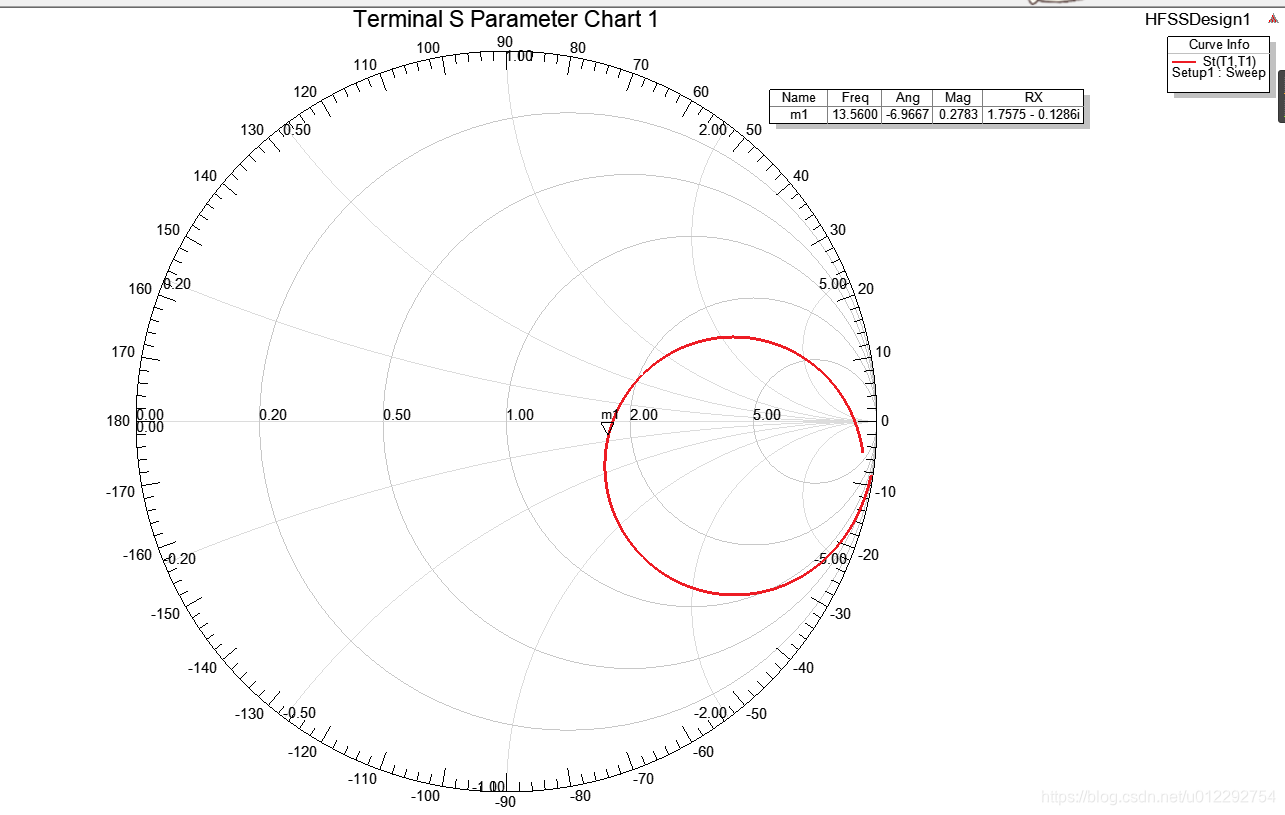1285x815 pixels.
Task: Click the -2.00 reactance label
Action: click(x=712, y=713)
